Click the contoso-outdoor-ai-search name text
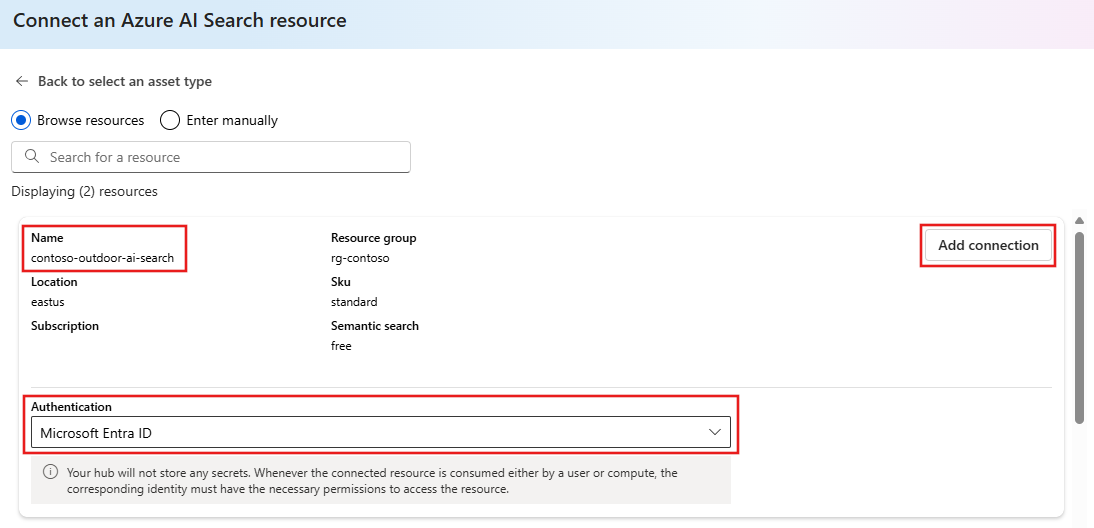This screenshot has width=1094, height=528. point(103,257)
